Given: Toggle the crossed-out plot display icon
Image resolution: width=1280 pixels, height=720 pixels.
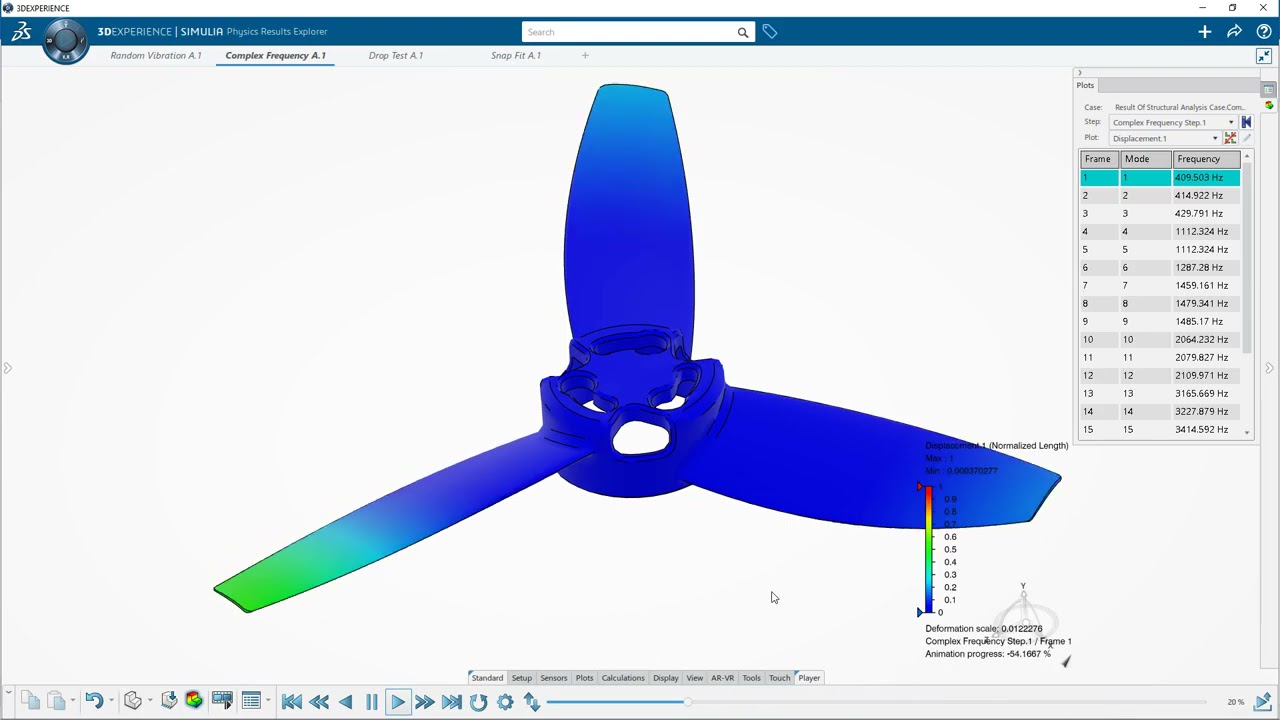Looking at the screenshot, I should pyautogui.click(x=1230, y=138).
